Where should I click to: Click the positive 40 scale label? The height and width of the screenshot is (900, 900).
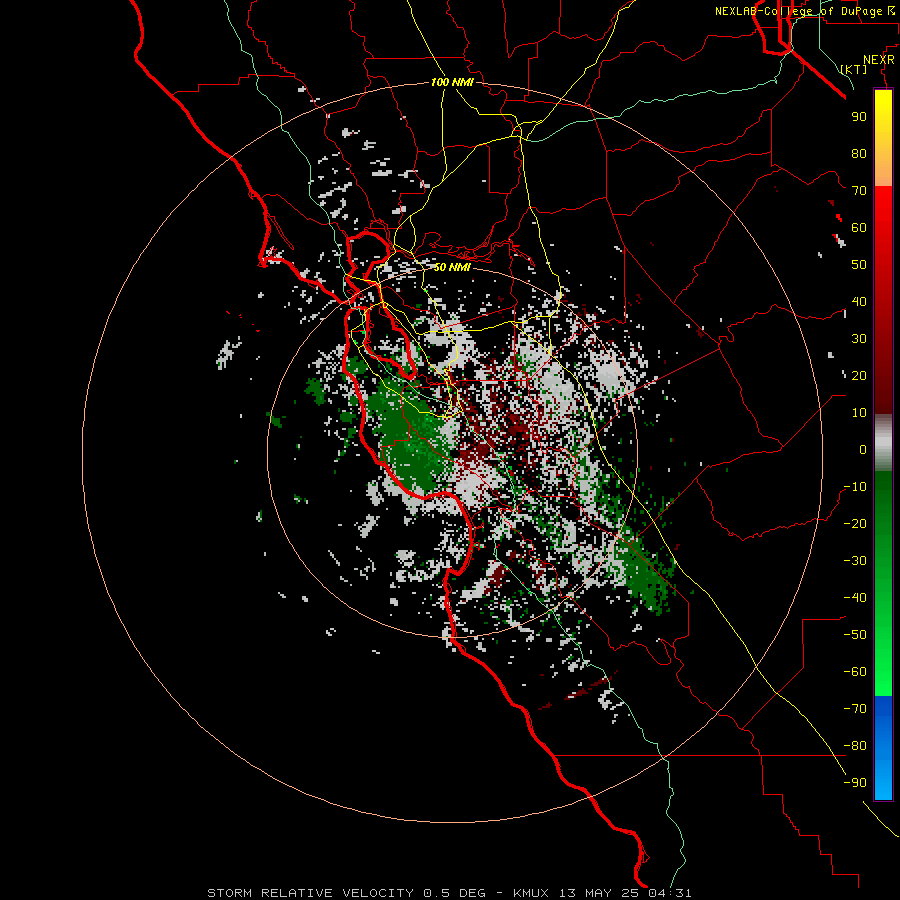(859, 301)
